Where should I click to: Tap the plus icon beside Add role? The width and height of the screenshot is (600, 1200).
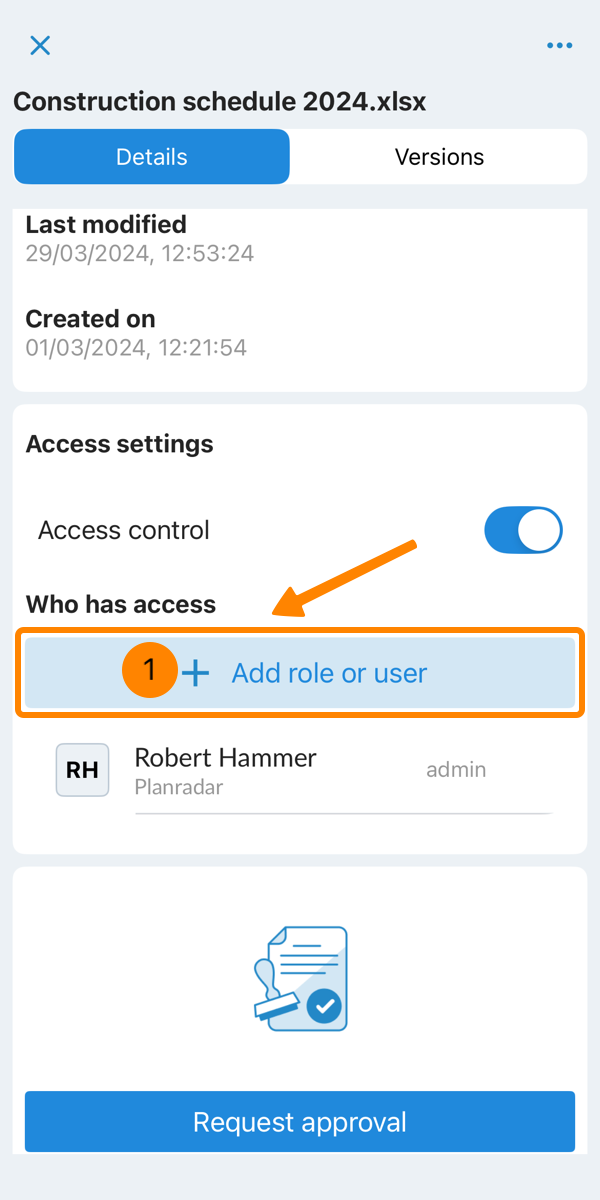pos(196,673)
